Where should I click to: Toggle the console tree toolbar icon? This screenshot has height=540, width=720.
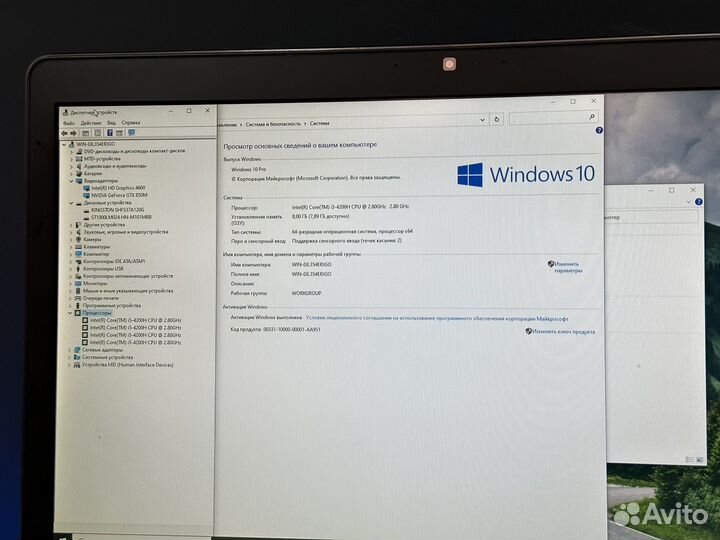[85, 133]
